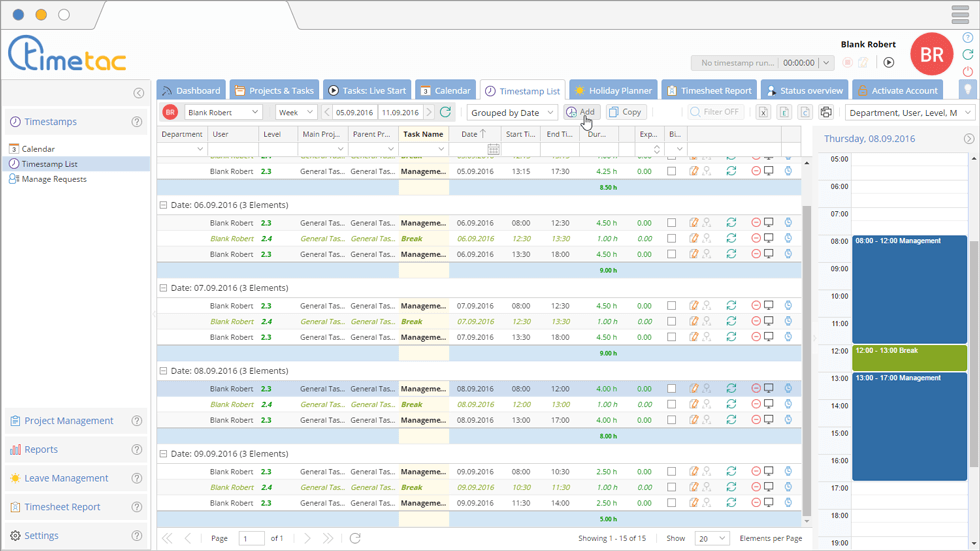Click the green refresh icon beside the date range
980x551 pixels.
coord(446,113)
